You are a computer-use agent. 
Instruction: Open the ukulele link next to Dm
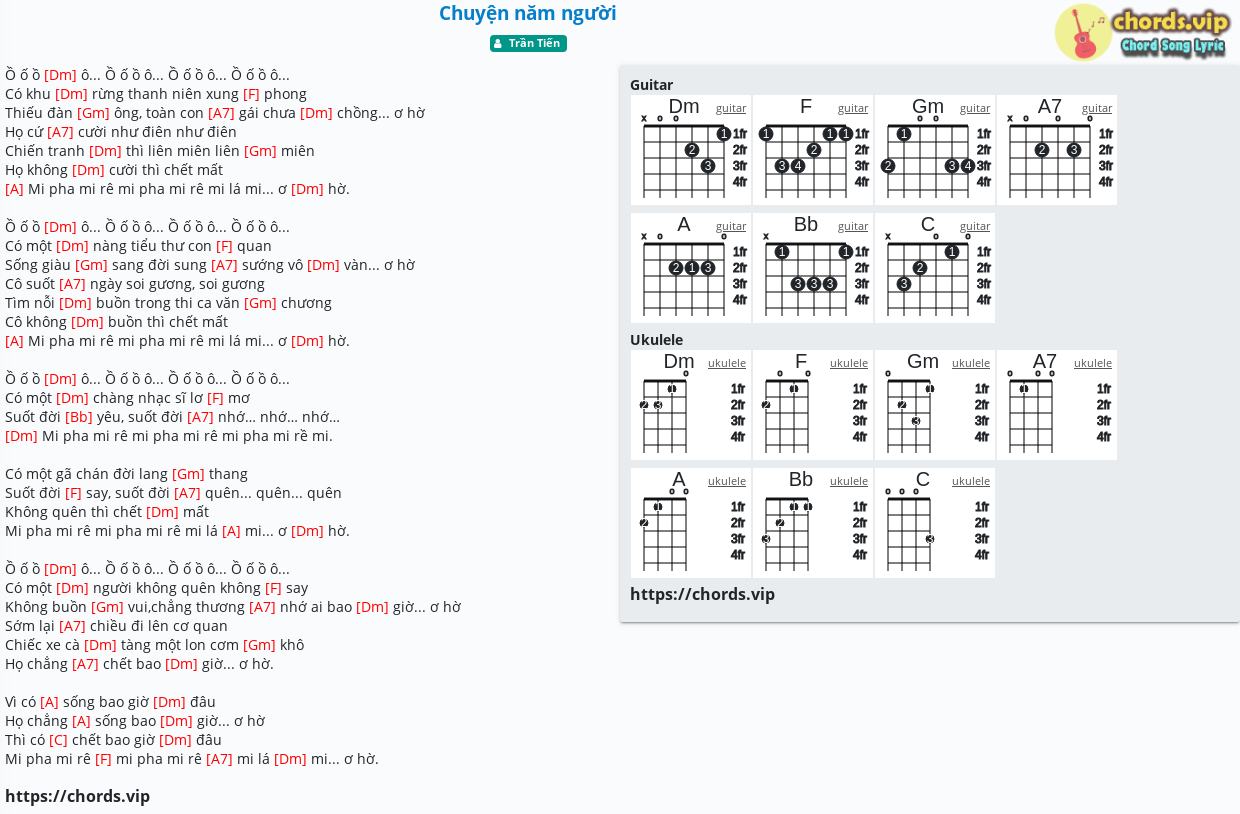coord(727,363)
